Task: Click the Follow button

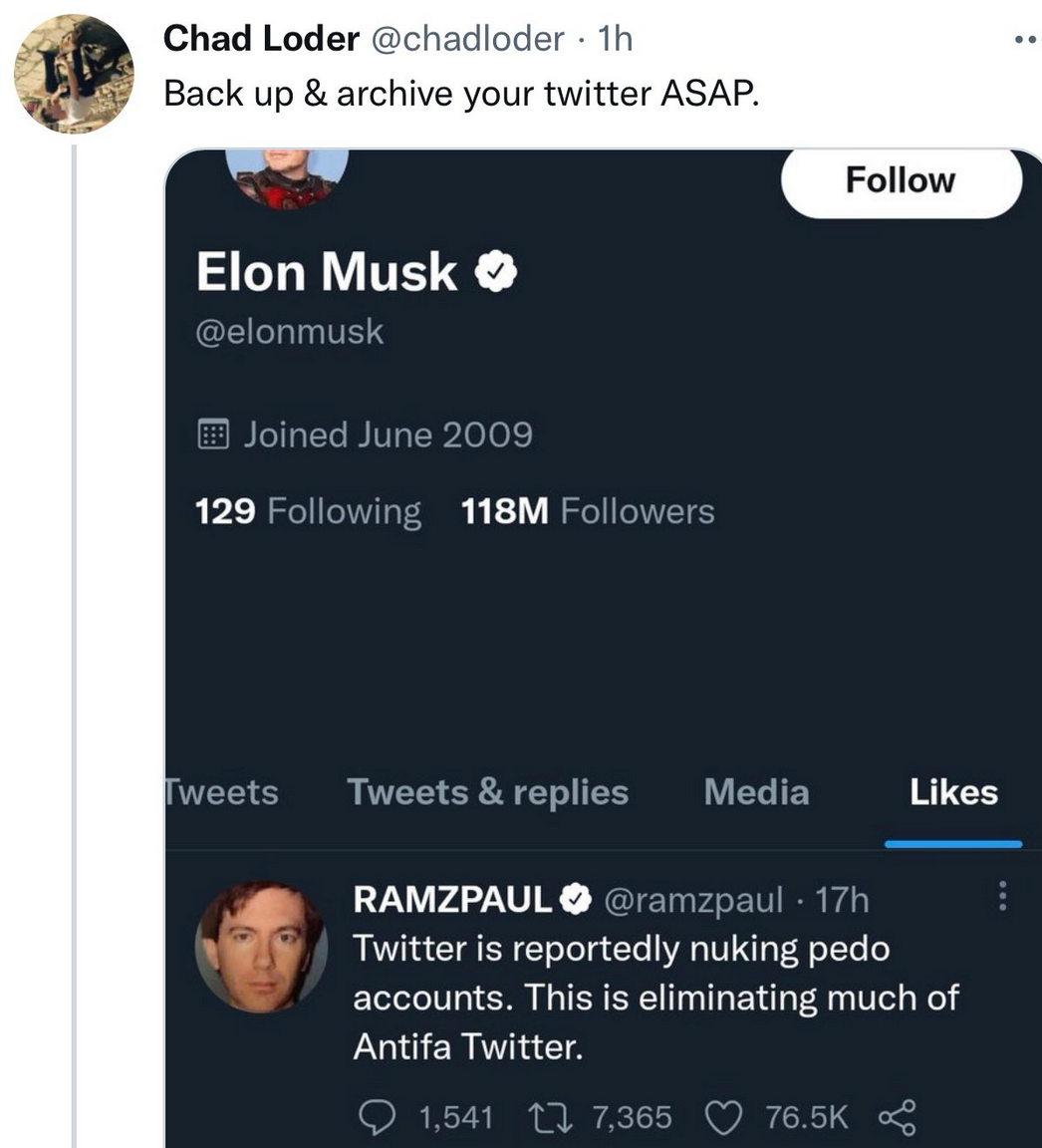Action: (901, 180)
